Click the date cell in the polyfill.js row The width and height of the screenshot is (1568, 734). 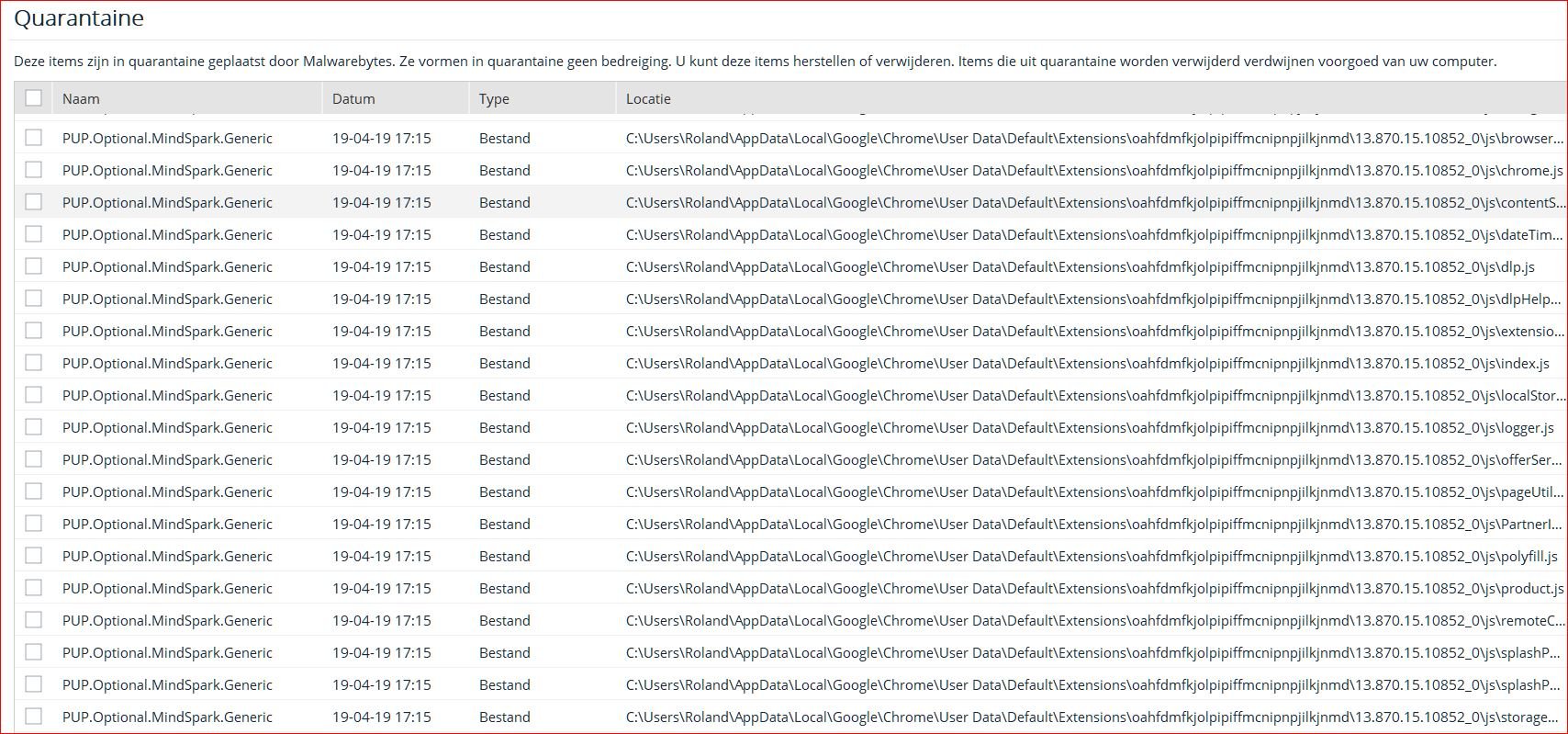382,556
